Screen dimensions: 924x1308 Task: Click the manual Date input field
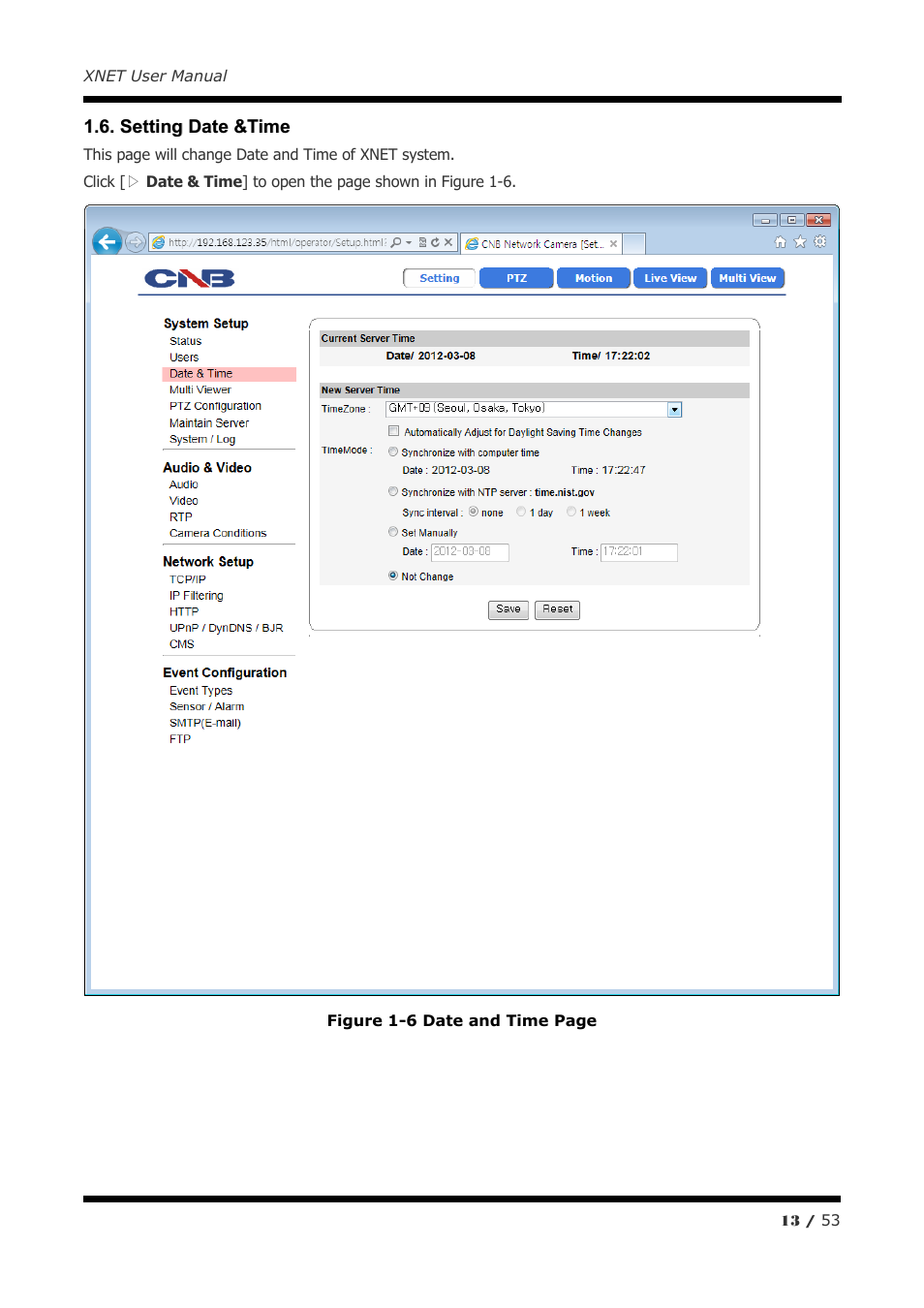470,552
